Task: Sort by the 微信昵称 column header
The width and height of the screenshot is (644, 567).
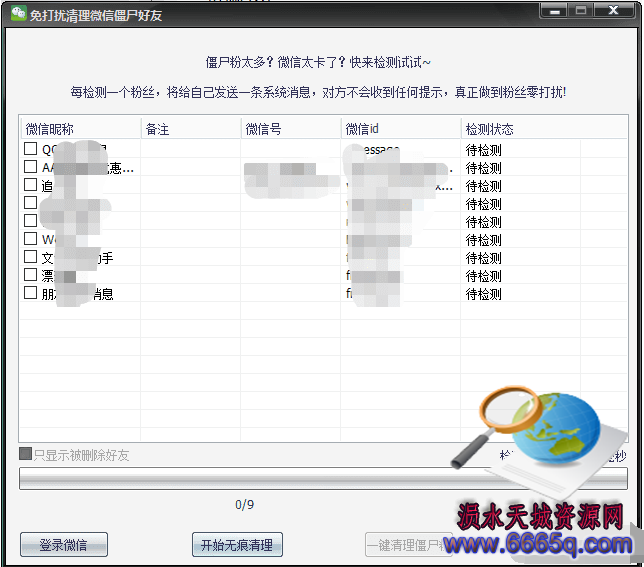Action: click(x=80, y=129)
